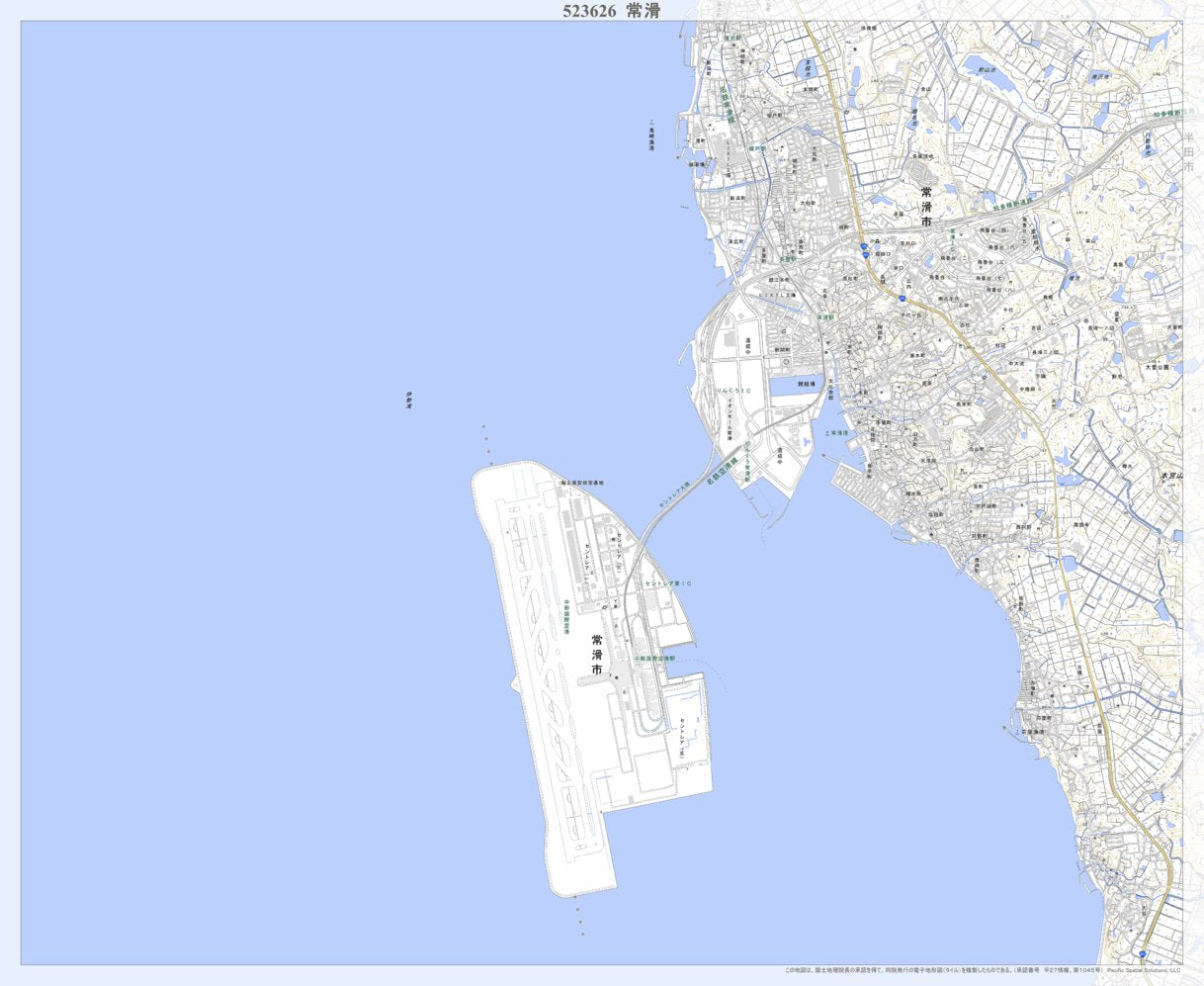Click the 大曽公園 park label

[1155, 366]
